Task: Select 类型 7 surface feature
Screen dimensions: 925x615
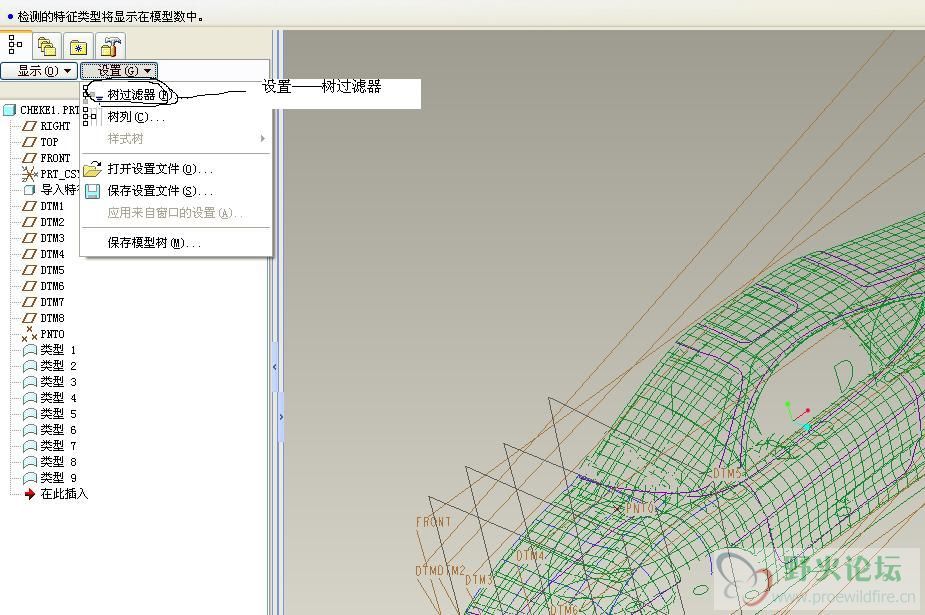Action: [58, 446]
